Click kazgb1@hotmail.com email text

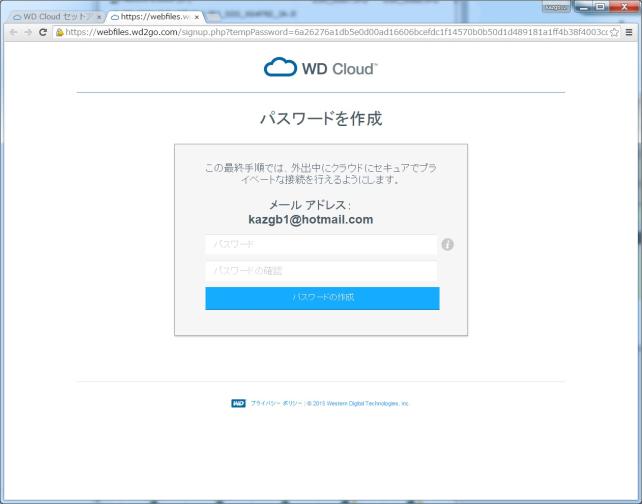pos(311,219)
